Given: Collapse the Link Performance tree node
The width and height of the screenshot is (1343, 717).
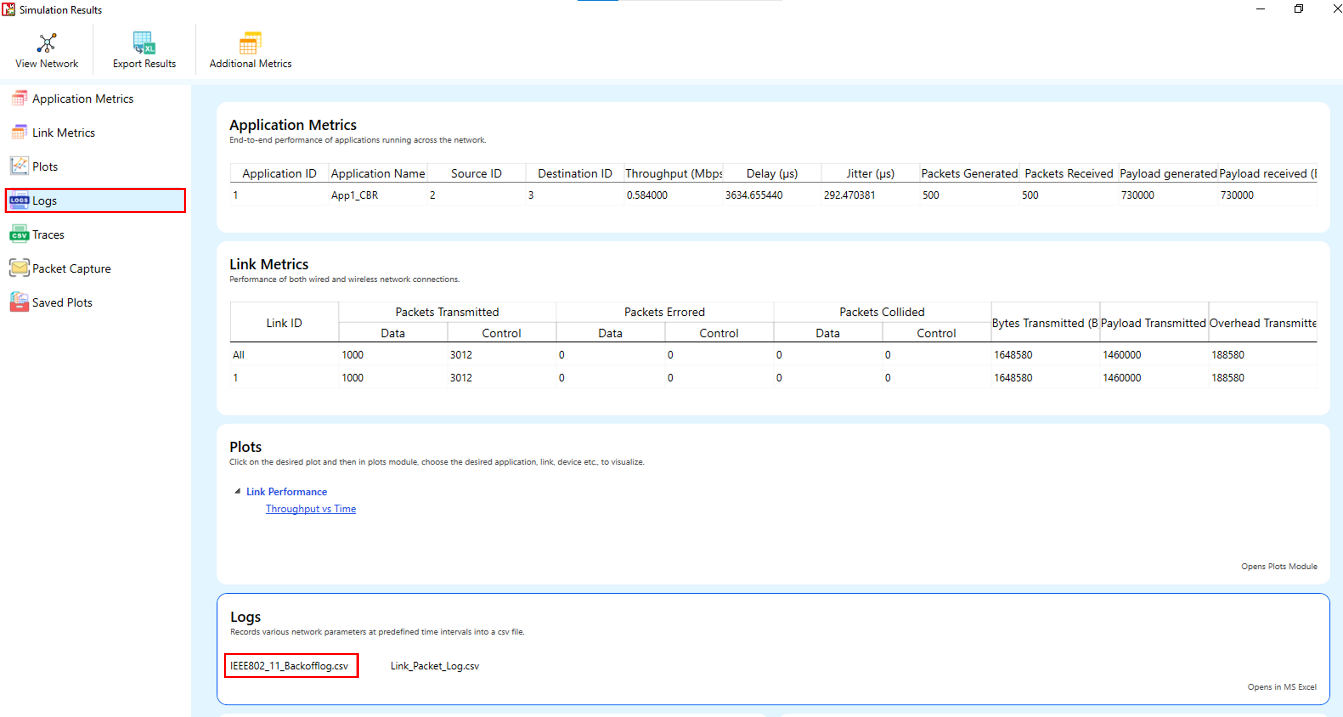Looking at the screenshot, I should 237,492.
